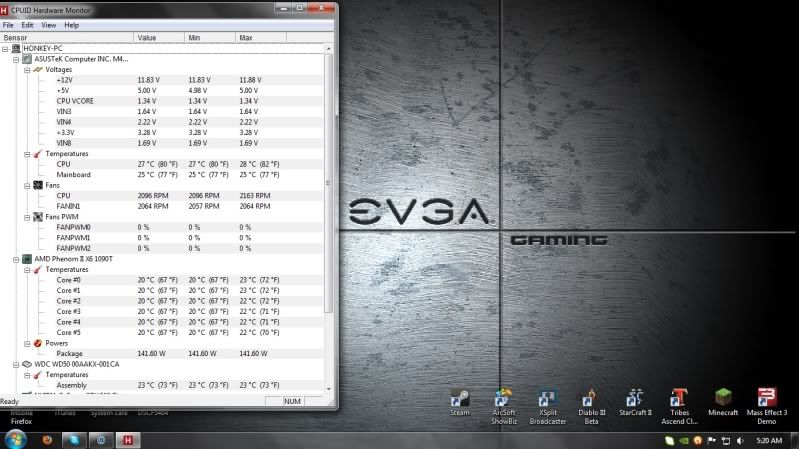Click the HONKEY-PC computer icon

click(16, 48)
